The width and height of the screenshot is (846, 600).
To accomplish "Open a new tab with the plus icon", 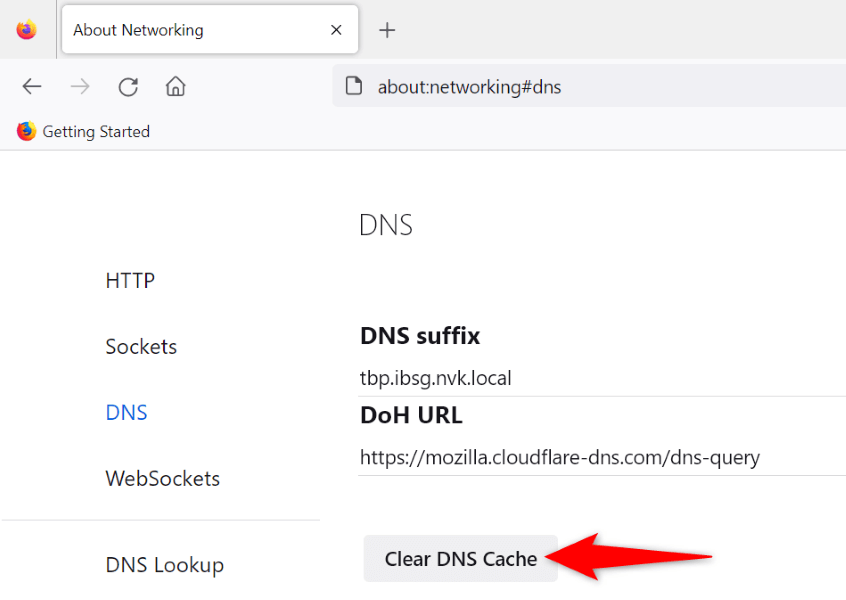I will pyautogui.click(x=387, y=30).
